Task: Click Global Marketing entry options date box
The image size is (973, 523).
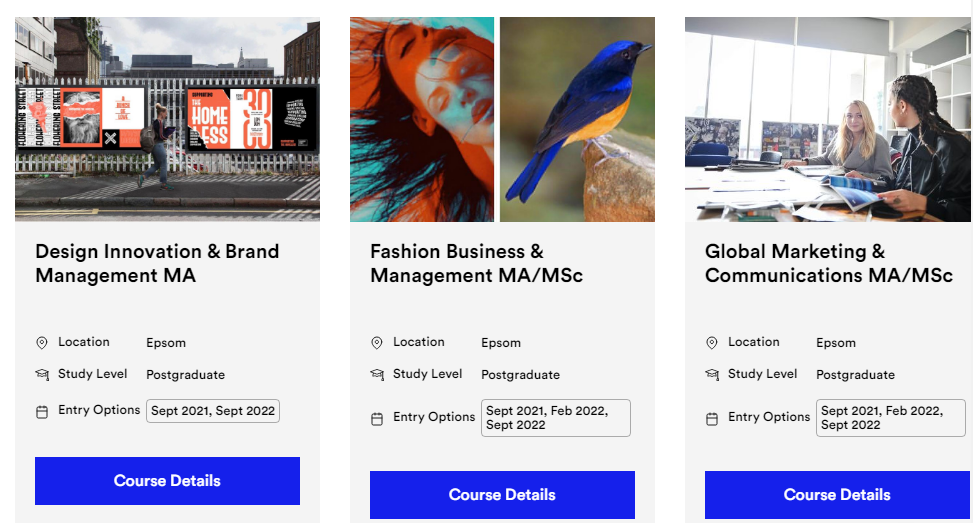Action: click(890, 418)
